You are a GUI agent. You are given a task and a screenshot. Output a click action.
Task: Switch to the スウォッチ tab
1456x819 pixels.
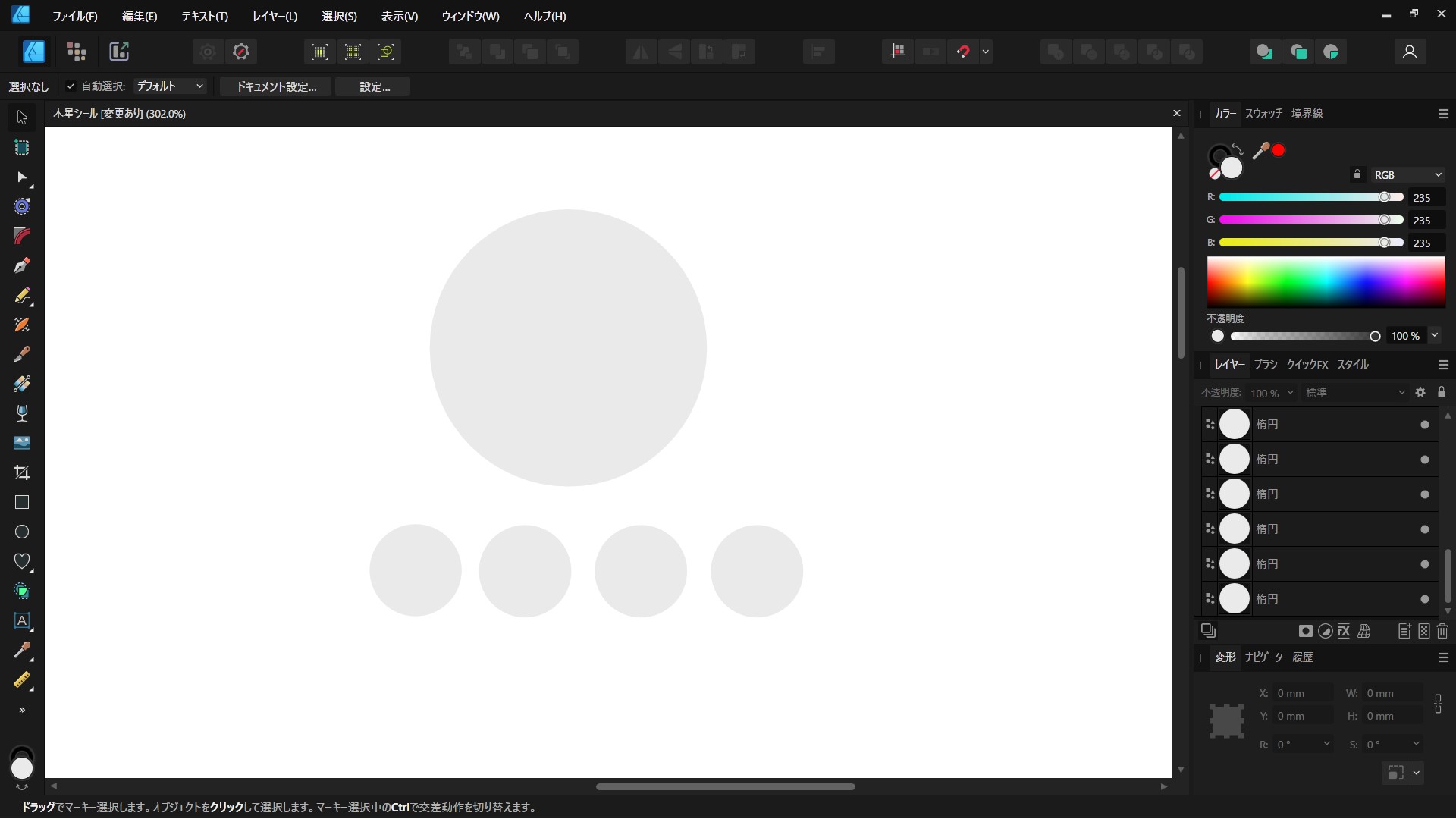click(1263, 114)
